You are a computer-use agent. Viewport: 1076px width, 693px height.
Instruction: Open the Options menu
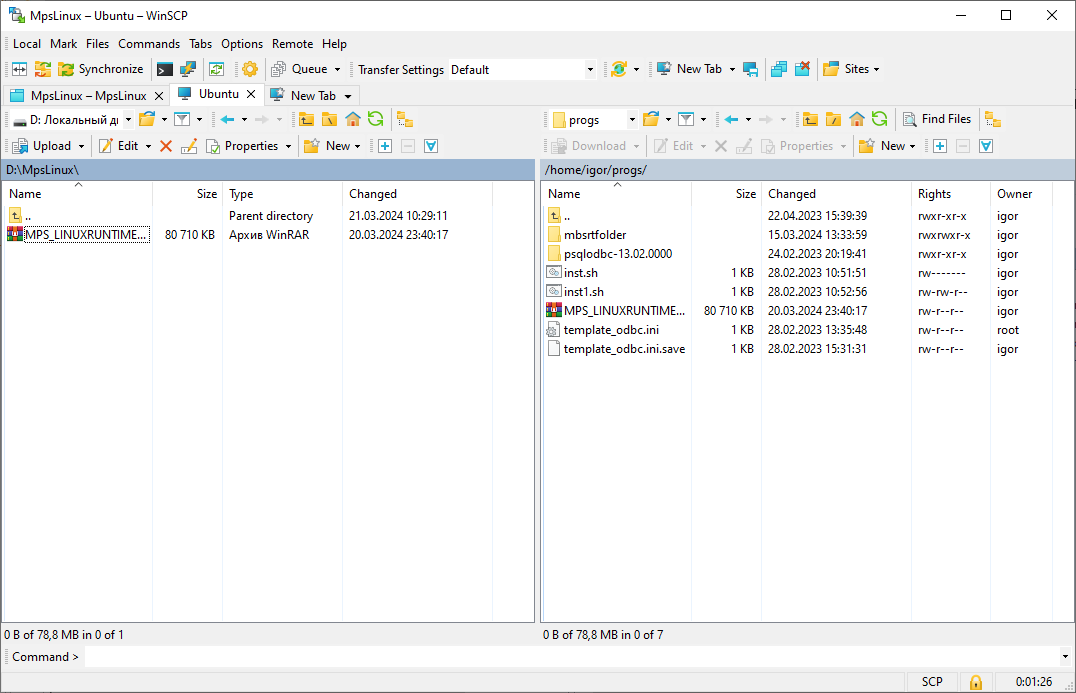pyautogui.click(x=242, y=44)
